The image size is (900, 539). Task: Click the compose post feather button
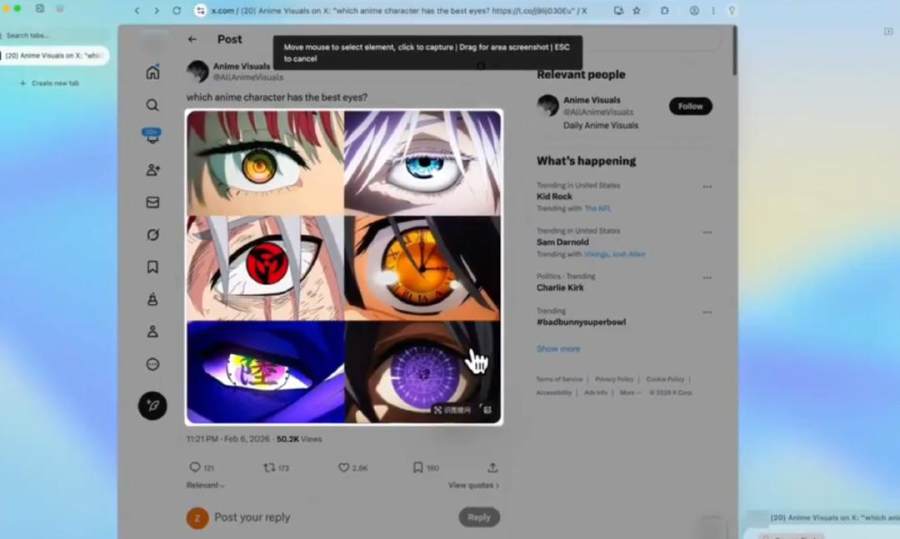click(x=152, y=405)
